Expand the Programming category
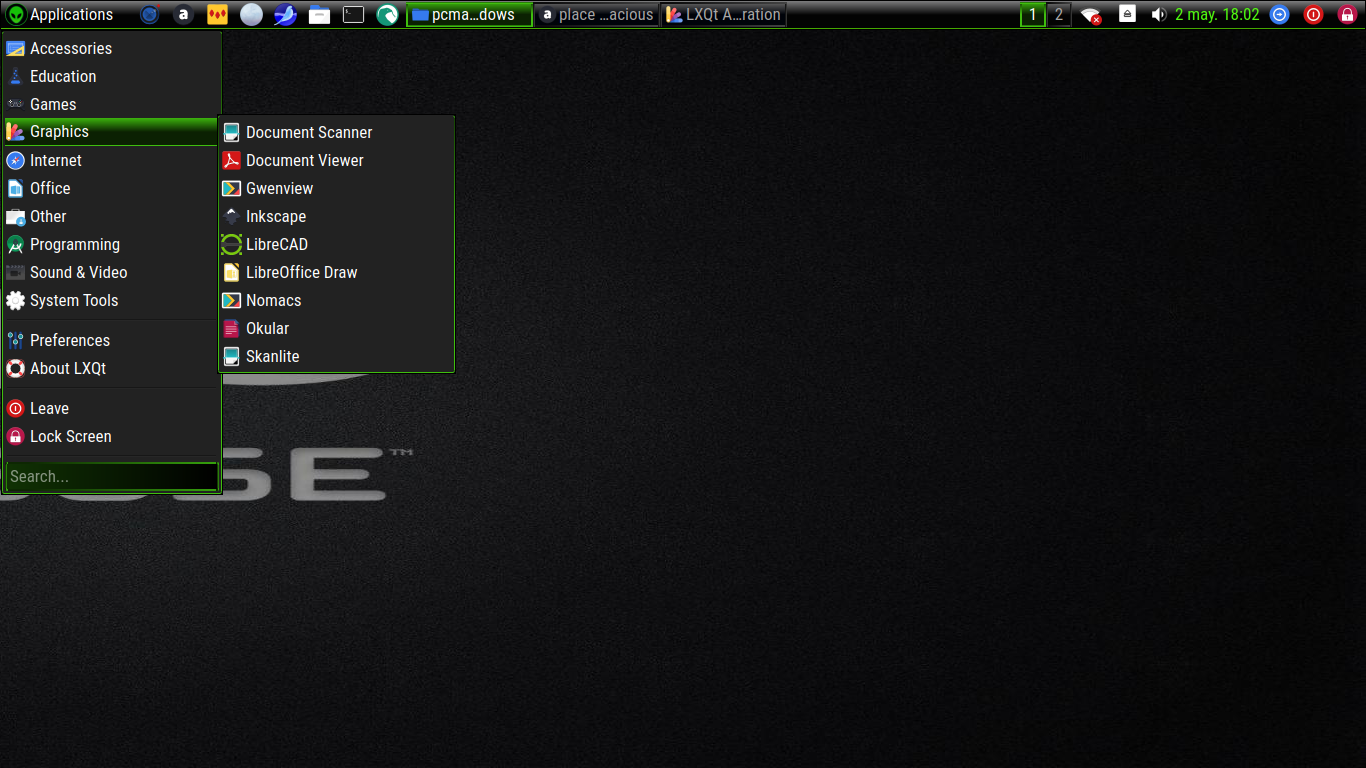 click(x=111, y=244)
